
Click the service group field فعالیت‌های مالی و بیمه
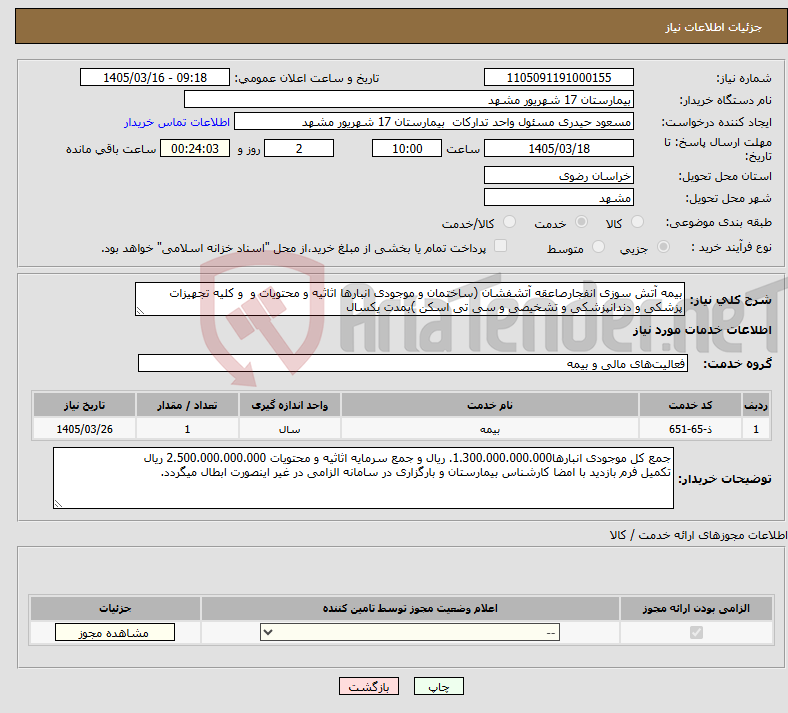coord(413,363)
